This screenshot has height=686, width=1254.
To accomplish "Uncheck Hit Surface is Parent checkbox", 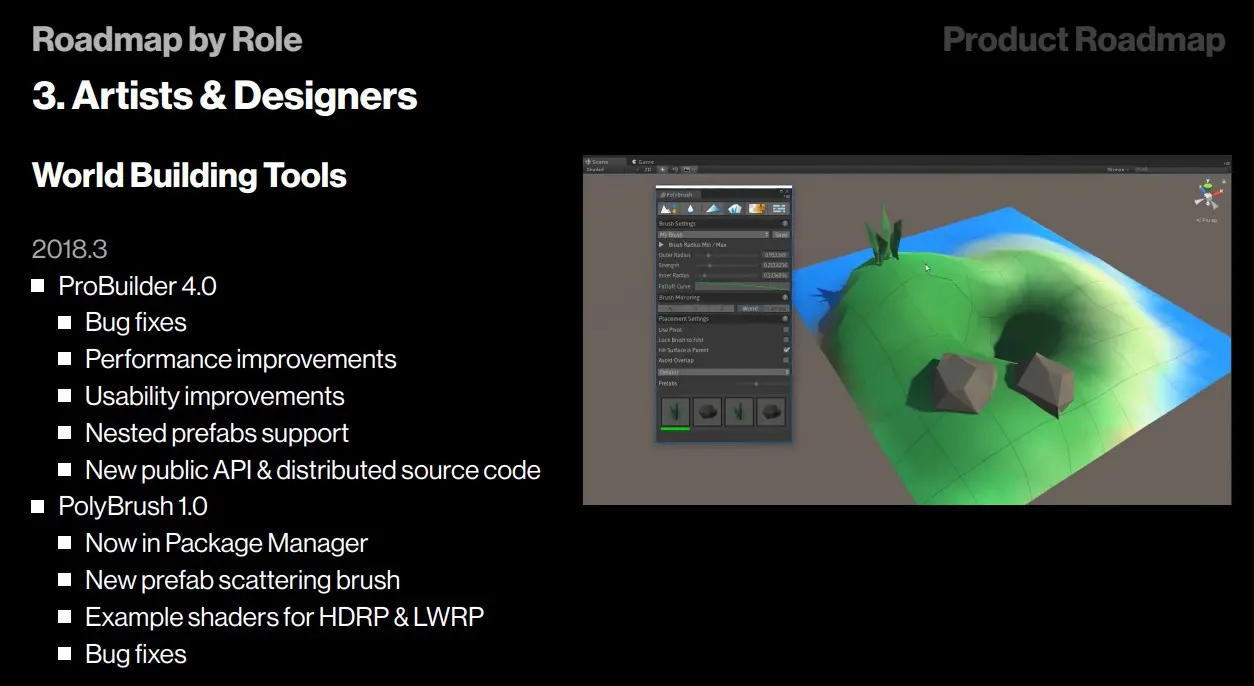I will coord(786,350).
